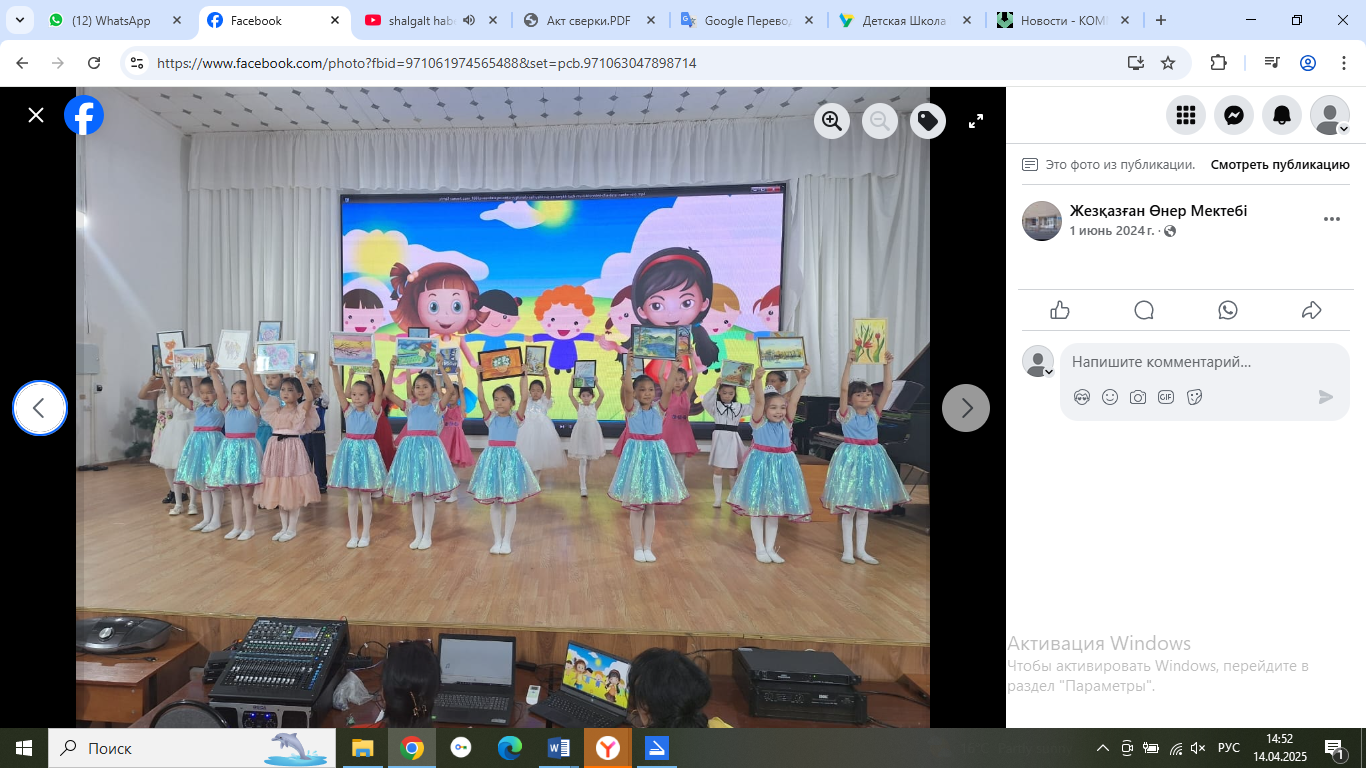The height and width of the screenshot is (768, 1366).
Task: Zoom in on the photo
Action: click(831, 121)
